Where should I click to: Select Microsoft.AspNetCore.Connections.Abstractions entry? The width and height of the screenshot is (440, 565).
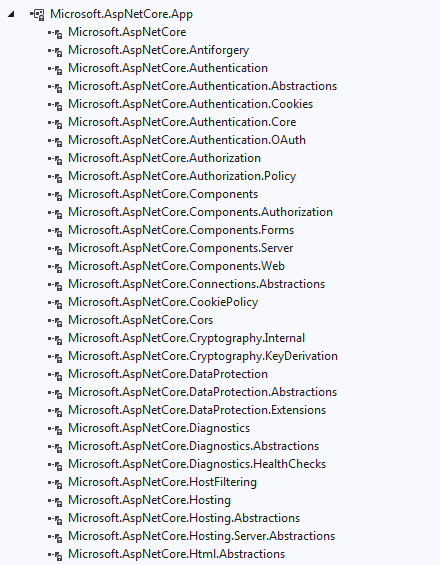pos(197,284)
